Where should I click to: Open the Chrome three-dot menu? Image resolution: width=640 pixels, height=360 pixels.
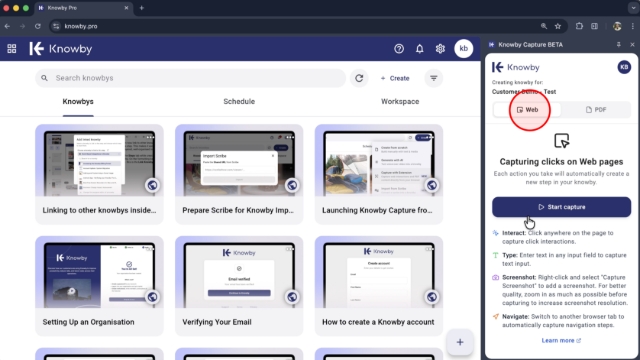(x=632, y=26)
